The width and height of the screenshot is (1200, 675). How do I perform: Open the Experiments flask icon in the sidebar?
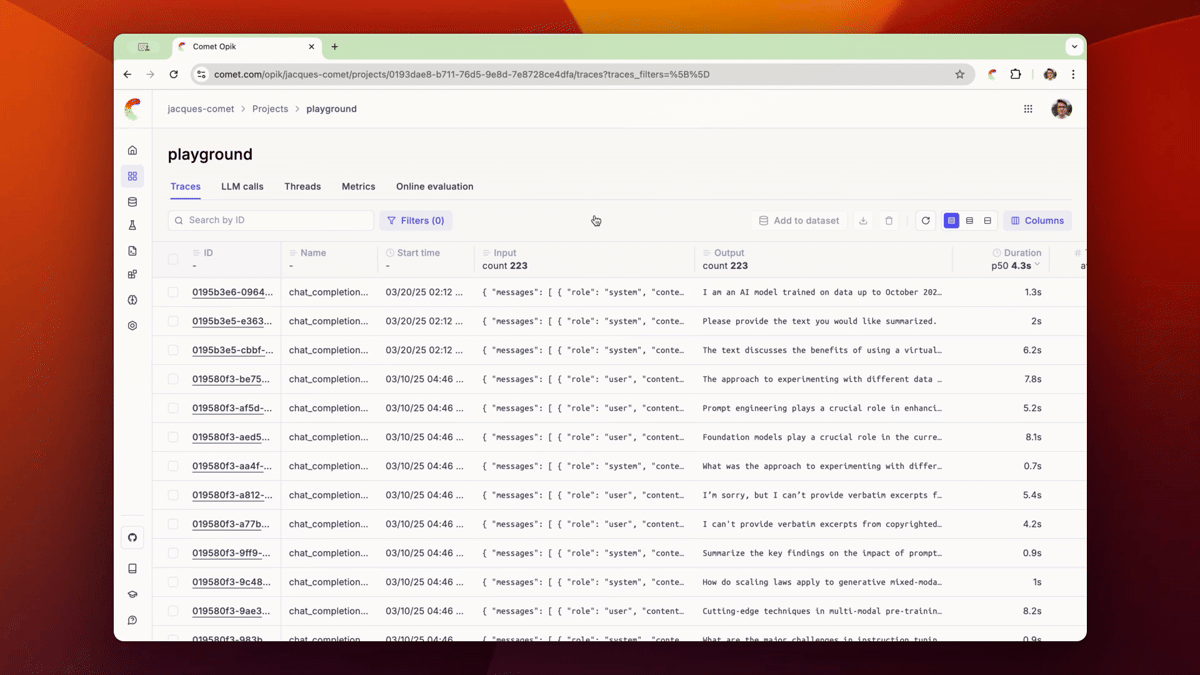(x=132, y=226)
